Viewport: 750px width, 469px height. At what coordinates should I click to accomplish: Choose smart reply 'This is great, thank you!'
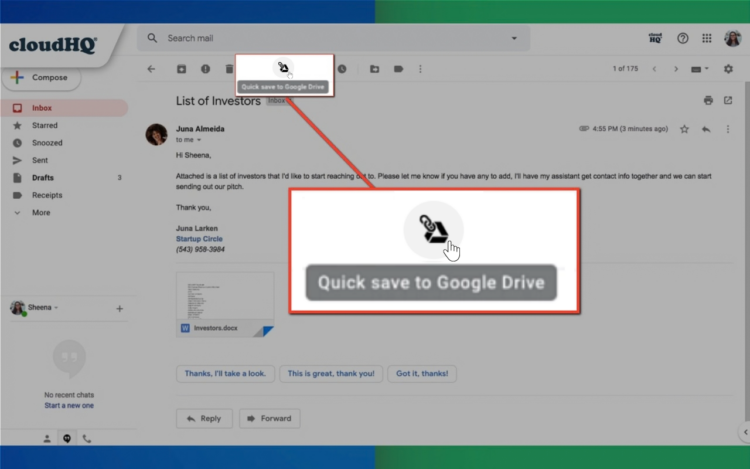(x=331, y=373)
